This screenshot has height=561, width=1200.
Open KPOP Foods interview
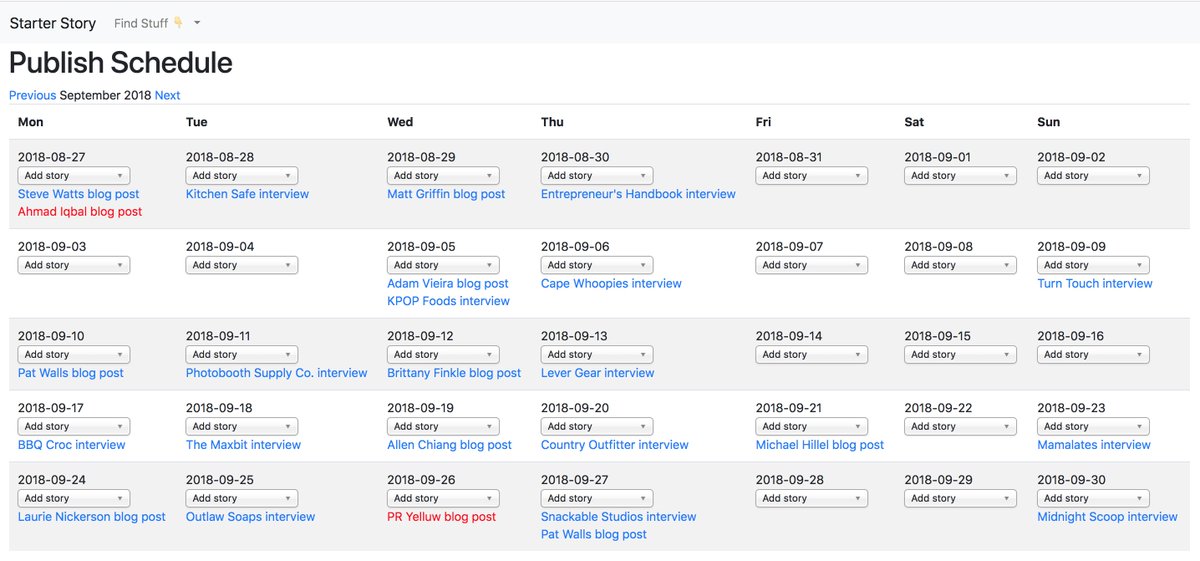coord(448,301)
